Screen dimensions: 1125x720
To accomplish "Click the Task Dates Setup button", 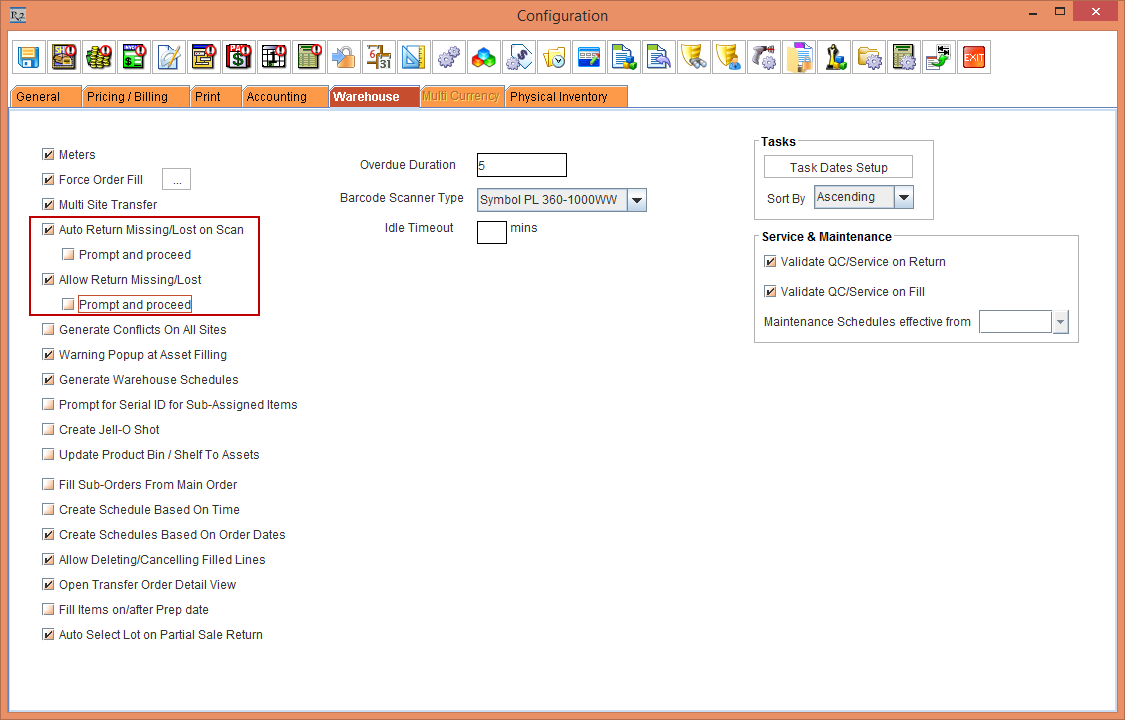I will click(838, 166).
